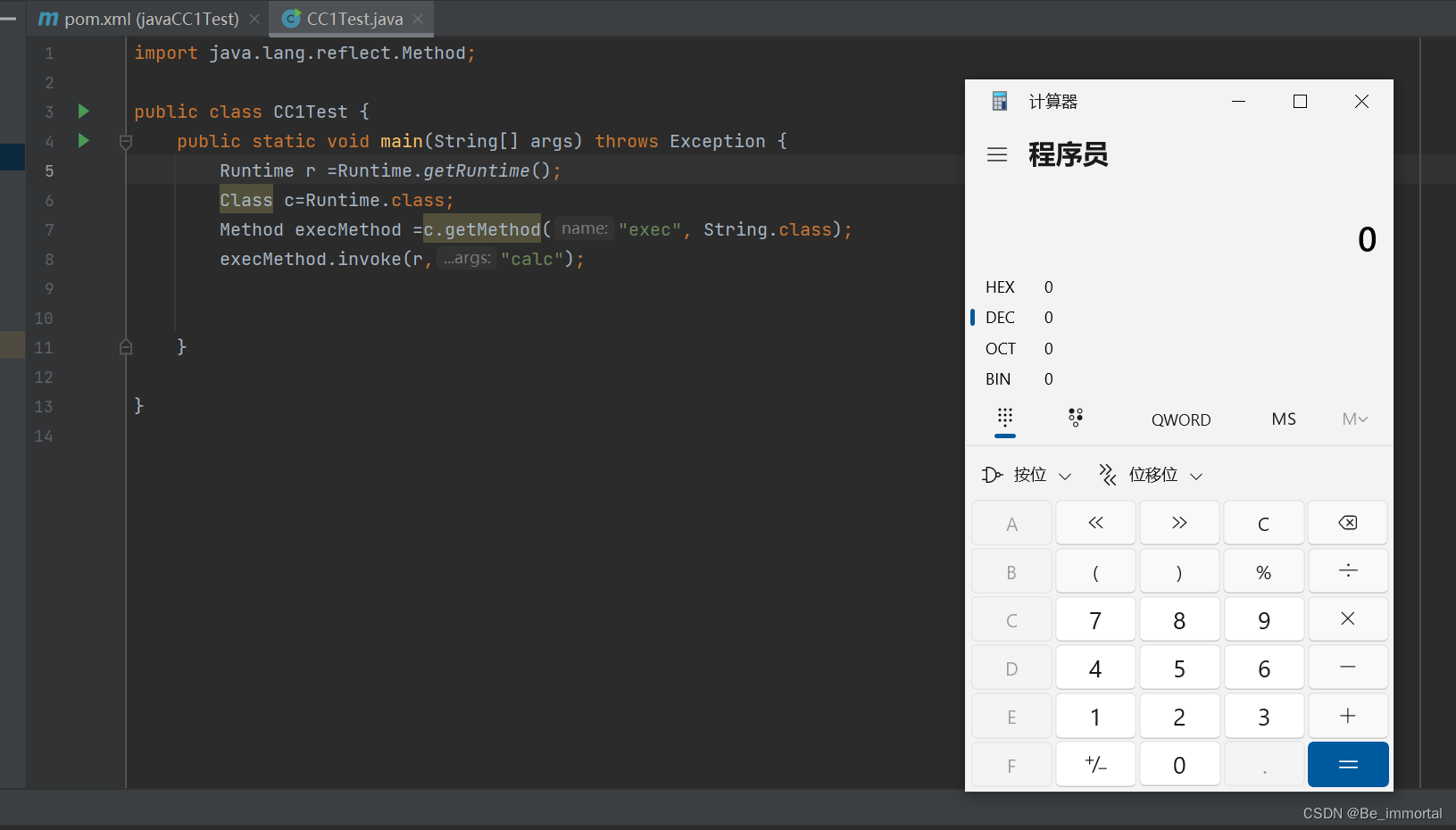Image resolution: width=1456 pixels, height=830 pixels.
Task: Run the main method with the gutter arrow
Action: 83,140
